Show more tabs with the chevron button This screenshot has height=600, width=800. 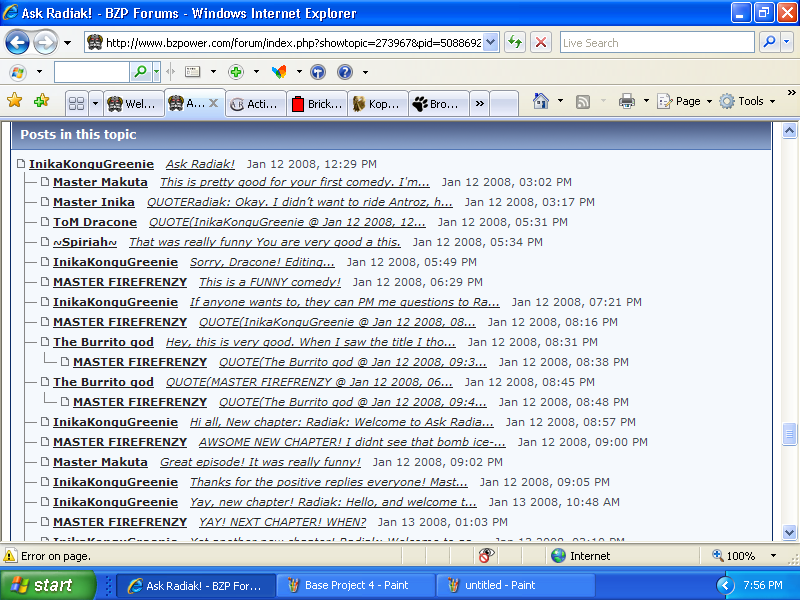[x=480, y=104]
